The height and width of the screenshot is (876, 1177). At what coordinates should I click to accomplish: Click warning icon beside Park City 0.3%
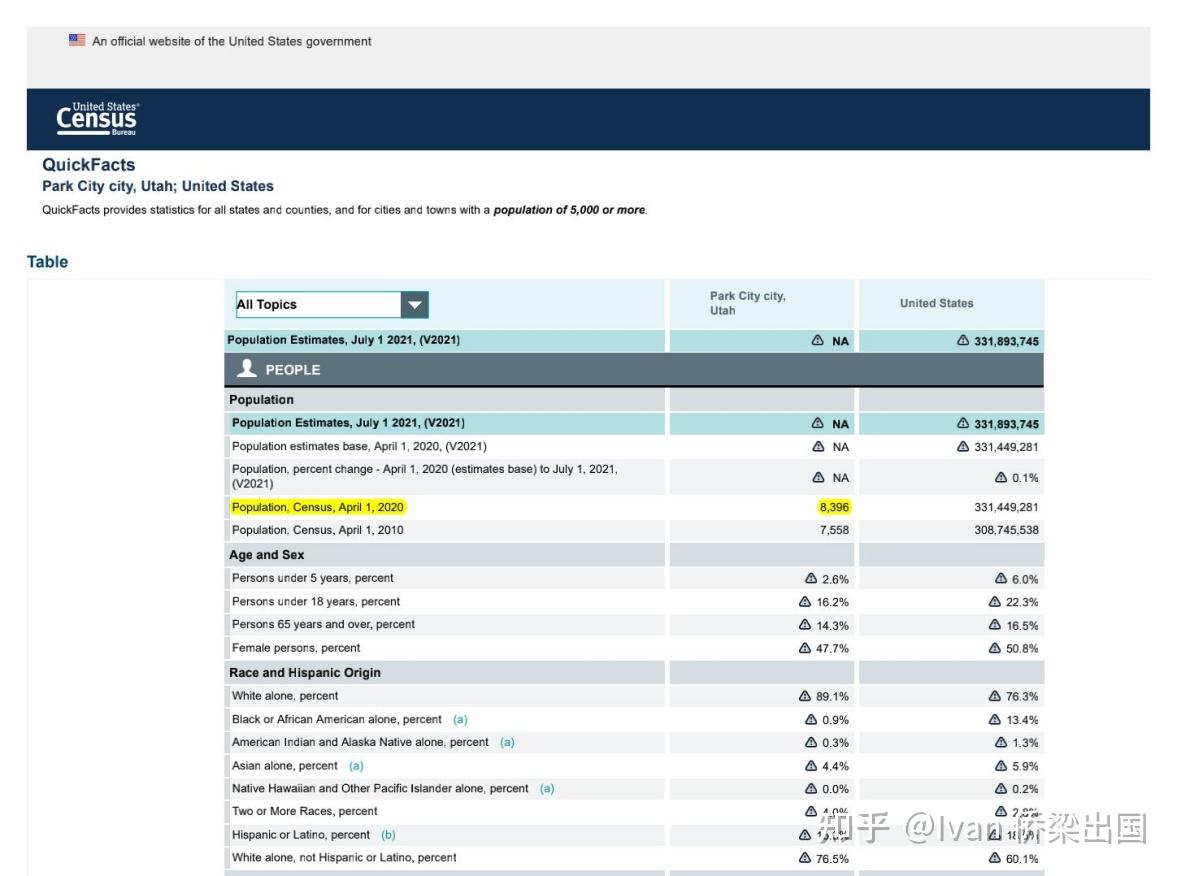pos(811,742)
